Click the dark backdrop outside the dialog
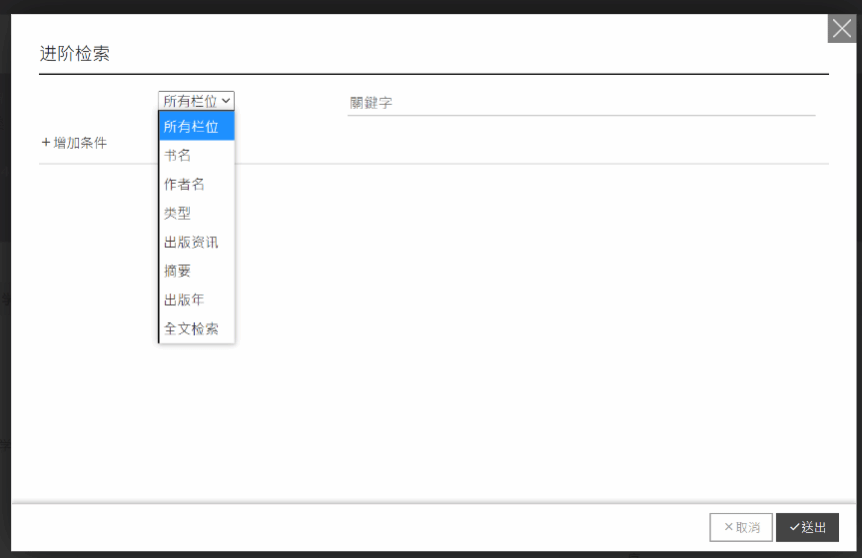The width and height of the screenshot is (862, 558). [4, 300]
